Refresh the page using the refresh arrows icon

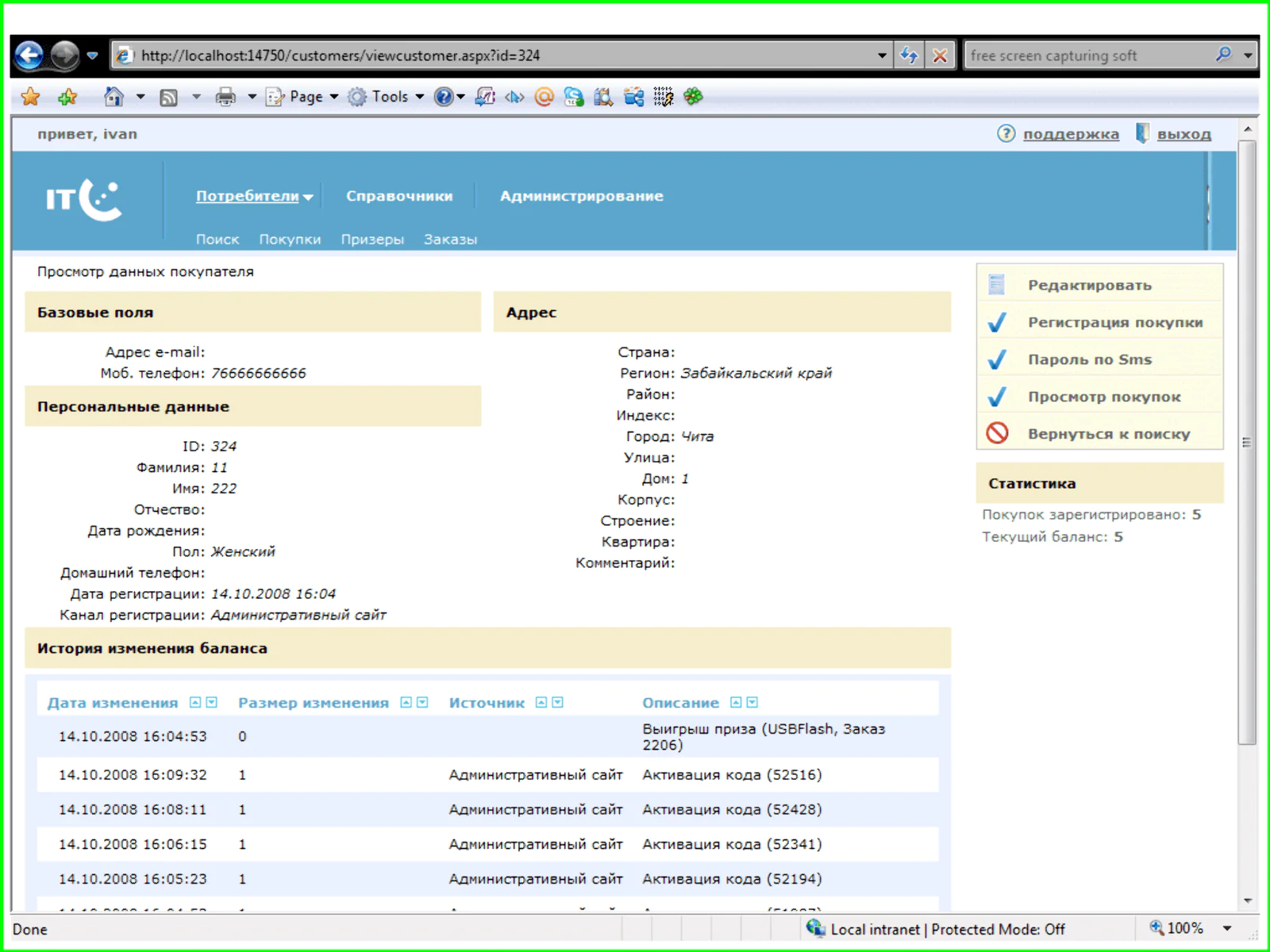tap(909, 56)
